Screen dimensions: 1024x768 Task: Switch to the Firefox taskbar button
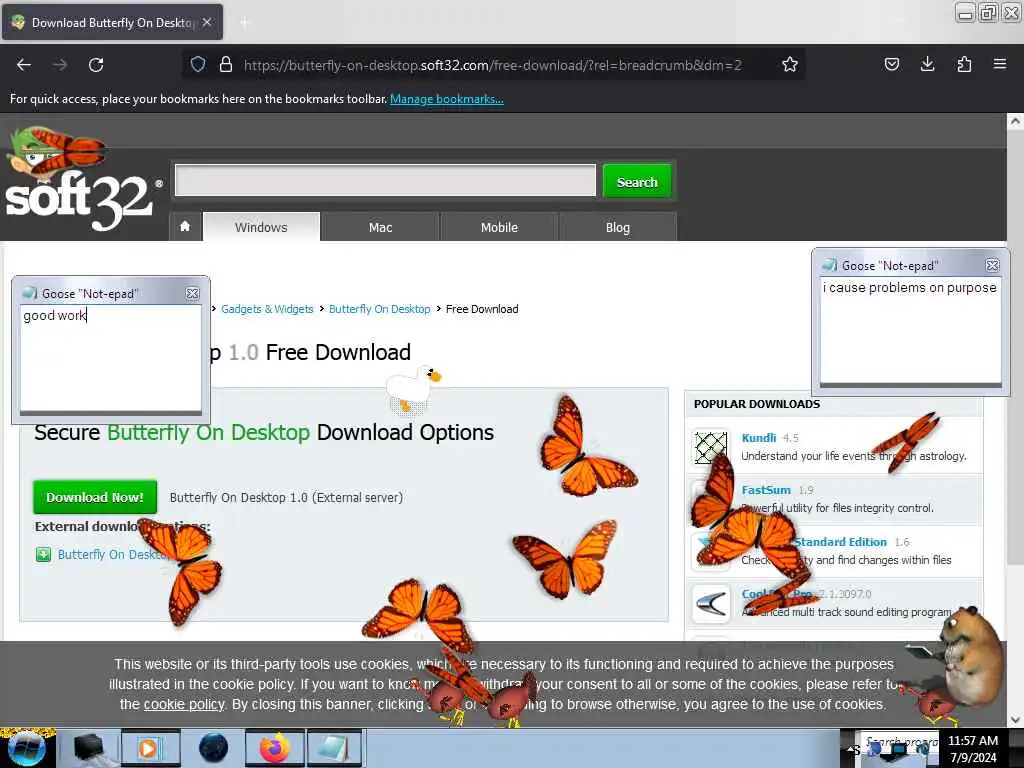pyautogui.click(x=275, y=748)
